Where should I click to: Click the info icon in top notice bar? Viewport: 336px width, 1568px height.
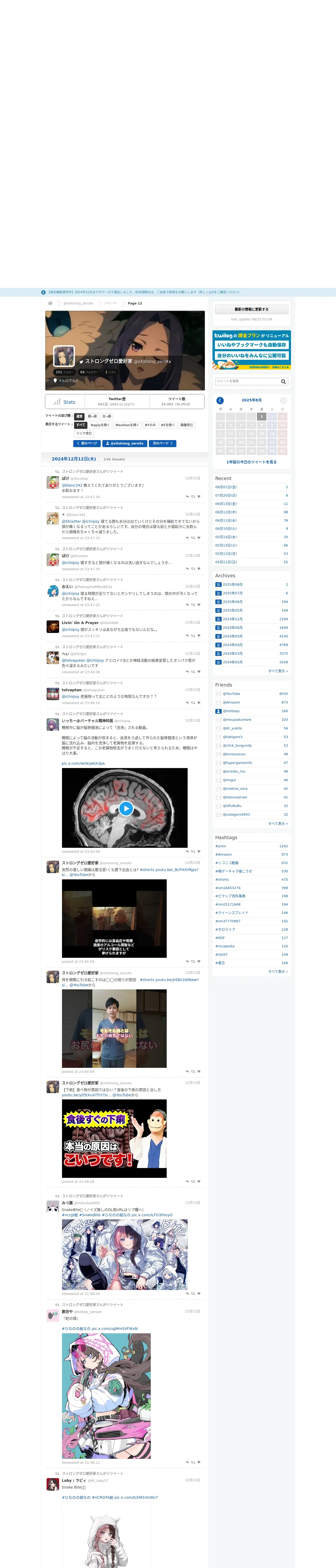pos(43,292)
